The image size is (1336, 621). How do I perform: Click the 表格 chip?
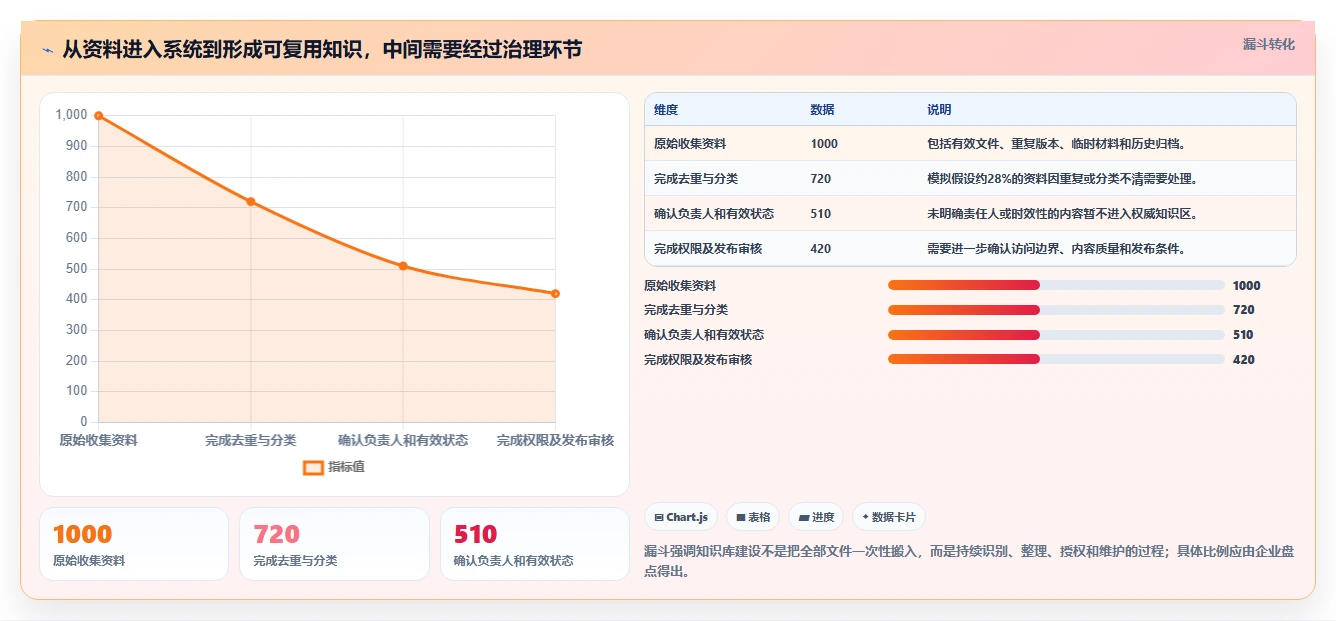(753, 517)
